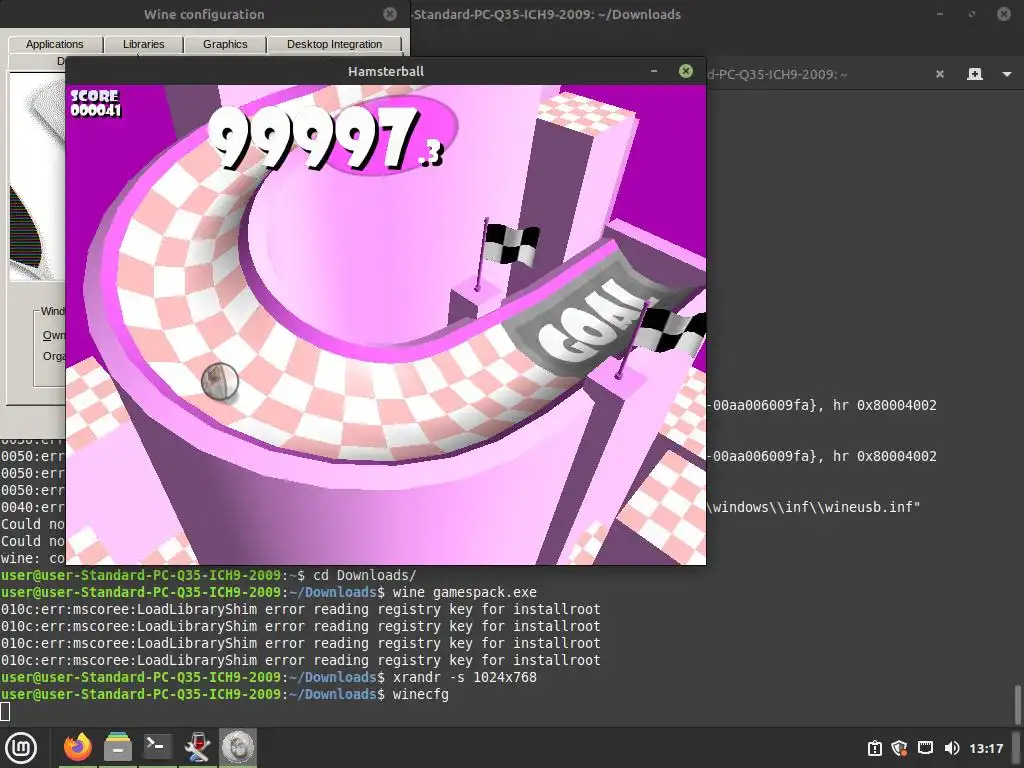Click the 'wine gamespack.exe' command line

point(464,592)
